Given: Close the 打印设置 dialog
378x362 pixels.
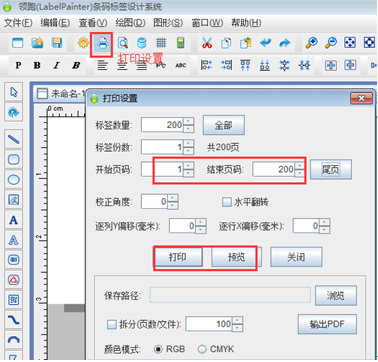Looking at the screenshot, I should point(361,98).
